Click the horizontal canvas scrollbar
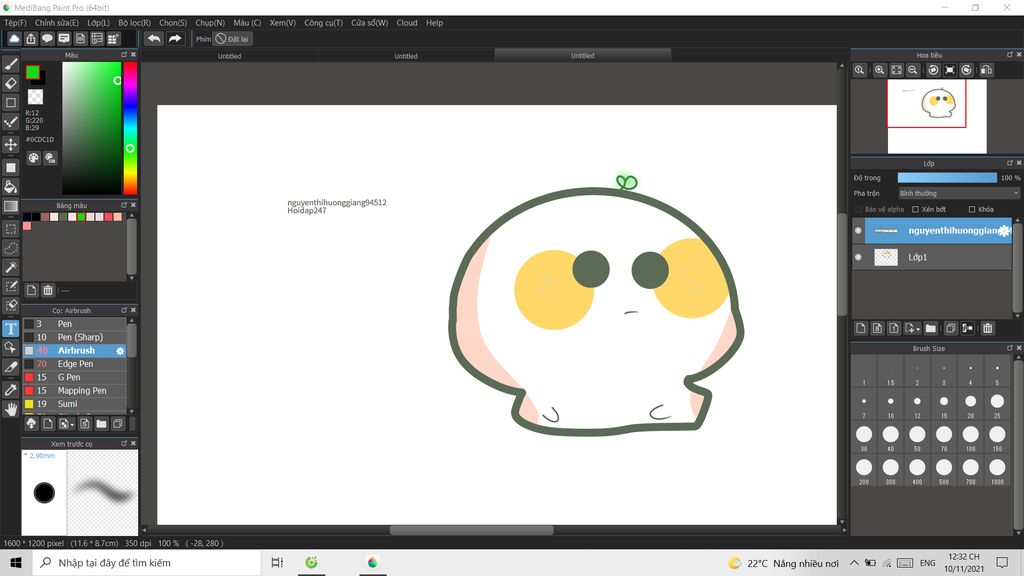The height and width of the screenshot is (576, 1024). tap(472, 530)
